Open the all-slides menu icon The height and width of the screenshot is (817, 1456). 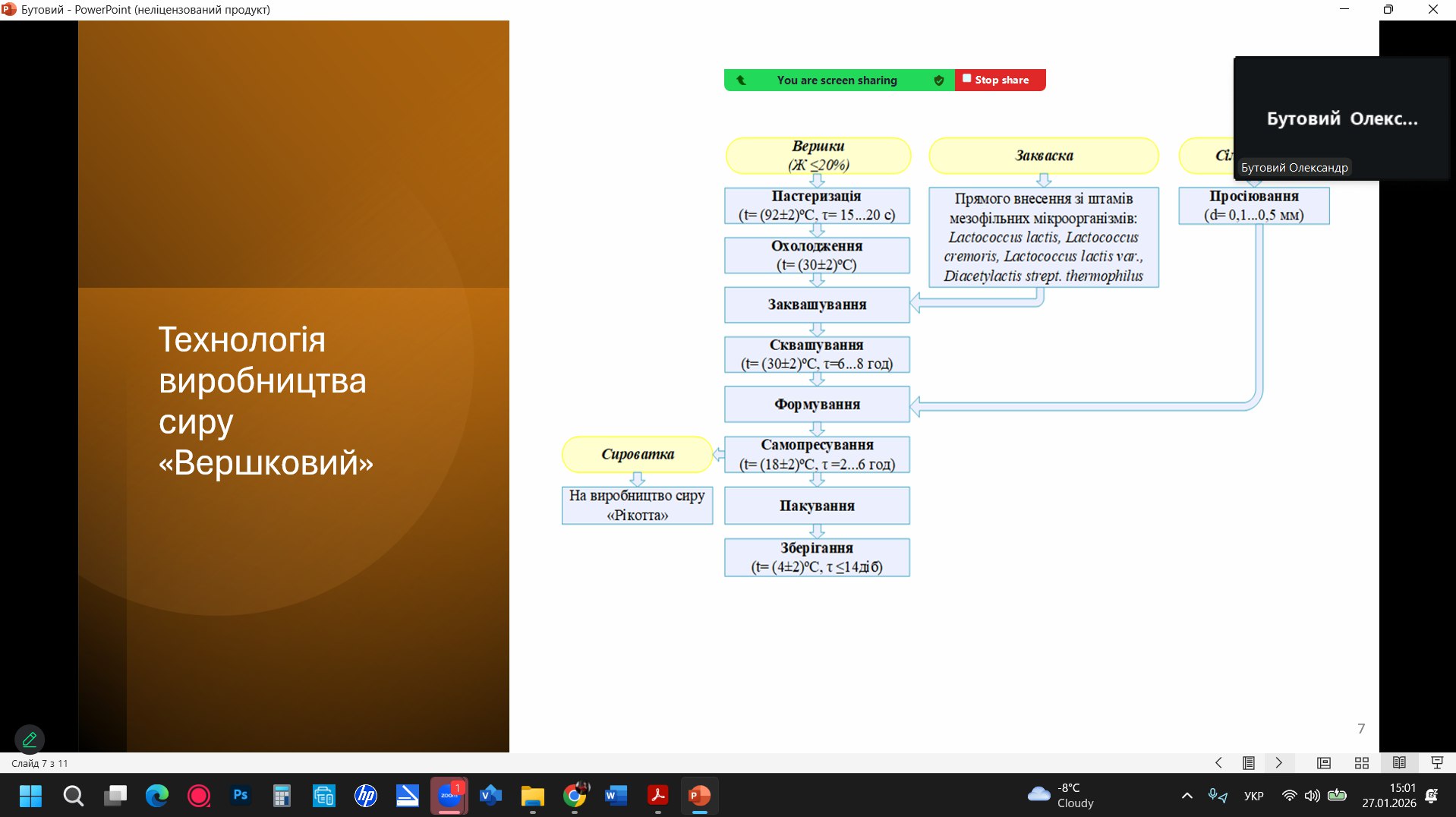pos(1249,763)
